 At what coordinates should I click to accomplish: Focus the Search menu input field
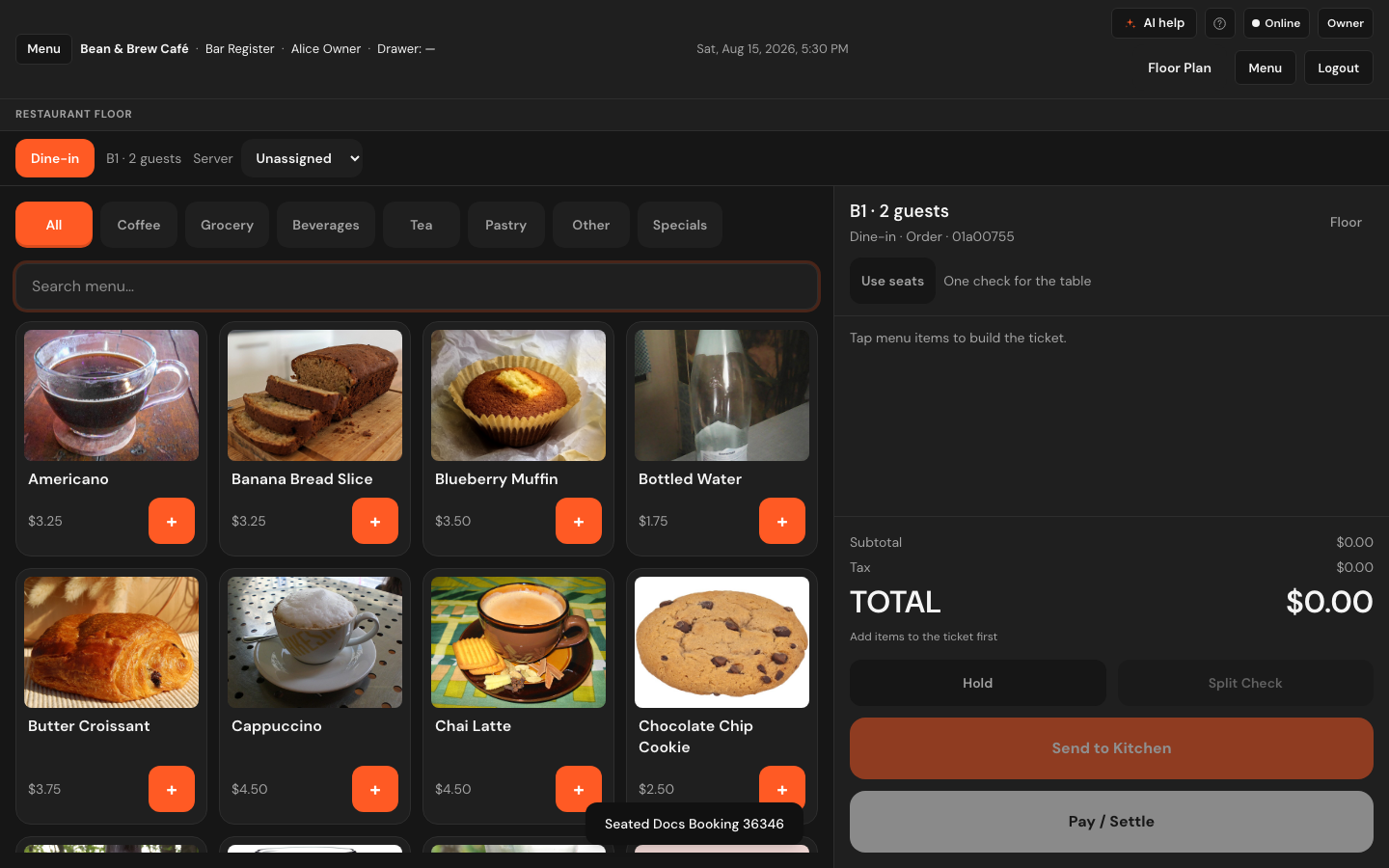coord(417,286)
